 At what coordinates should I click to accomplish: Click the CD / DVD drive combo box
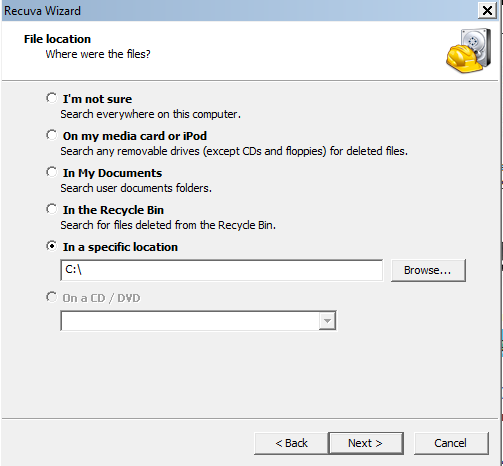coord(198,321)
